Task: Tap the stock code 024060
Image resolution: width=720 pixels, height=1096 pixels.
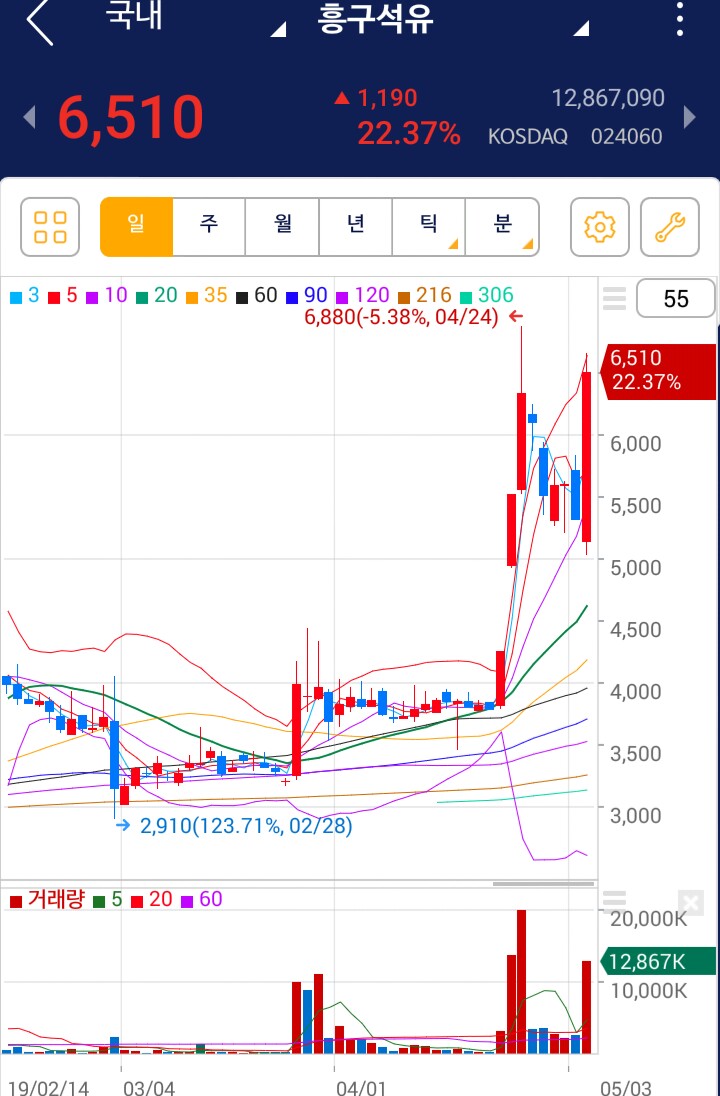Action: (626, 136)
